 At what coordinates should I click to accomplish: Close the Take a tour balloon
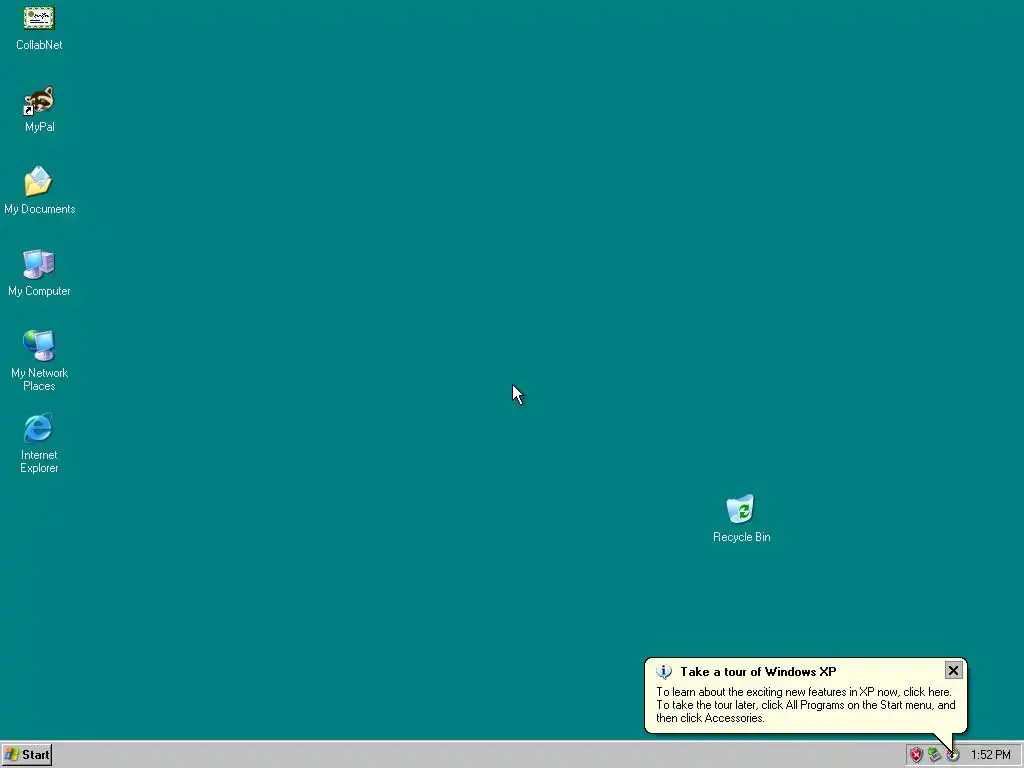953,671
